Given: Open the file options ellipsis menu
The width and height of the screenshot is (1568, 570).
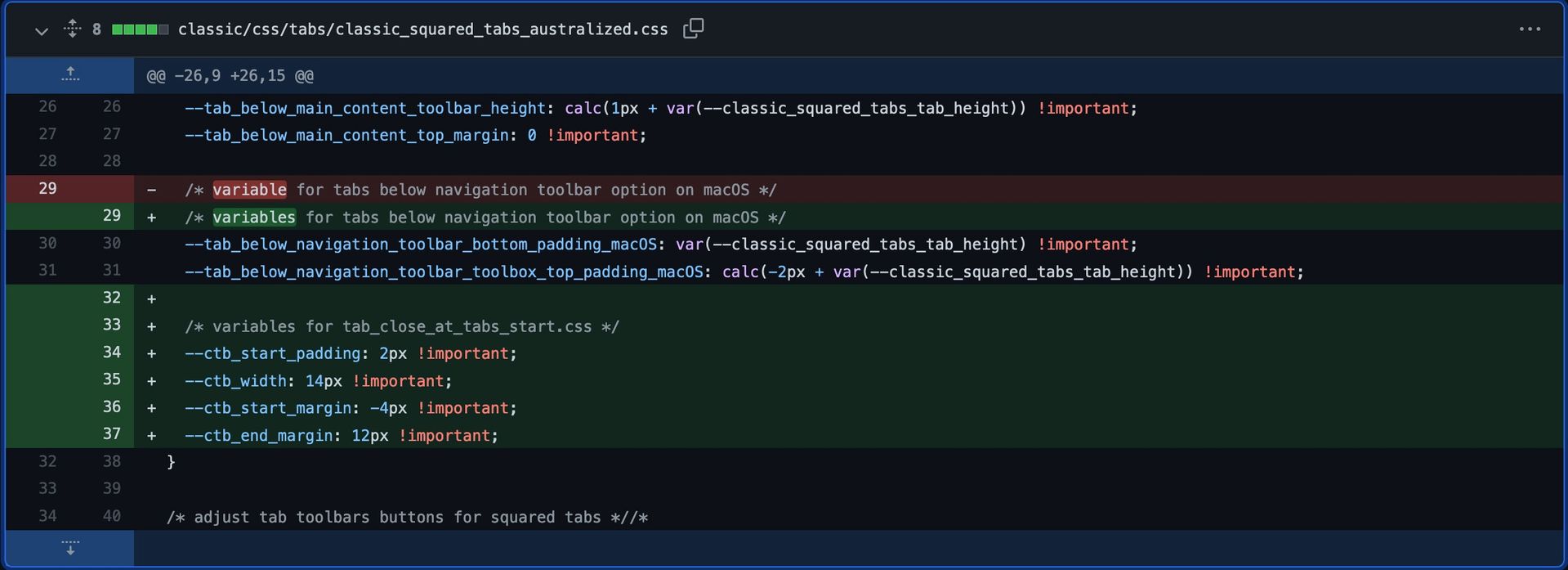Looking at the screenshot, I should (1530, 29).
